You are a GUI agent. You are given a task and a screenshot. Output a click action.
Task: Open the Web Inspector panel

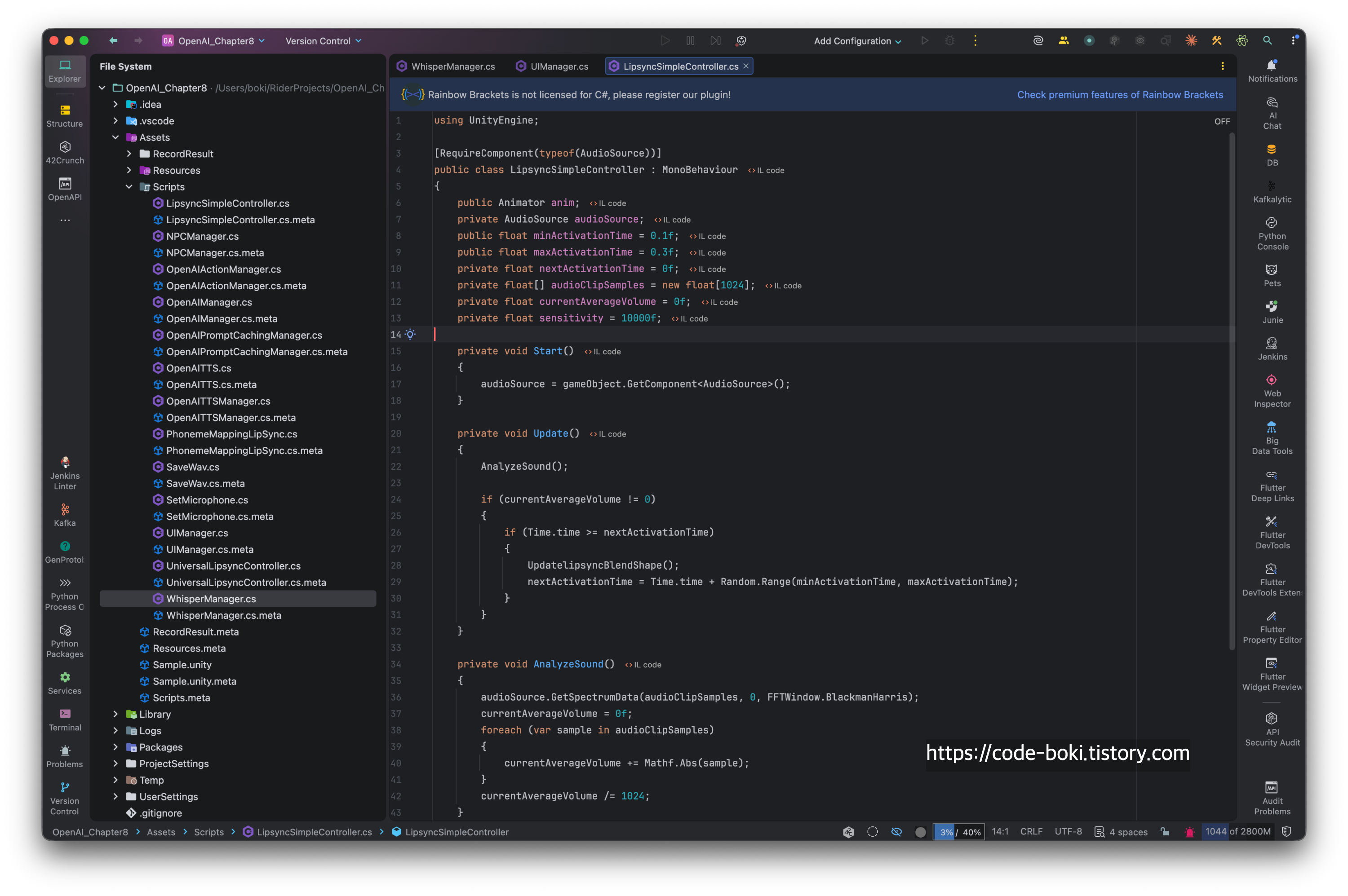click(1272, 391)
